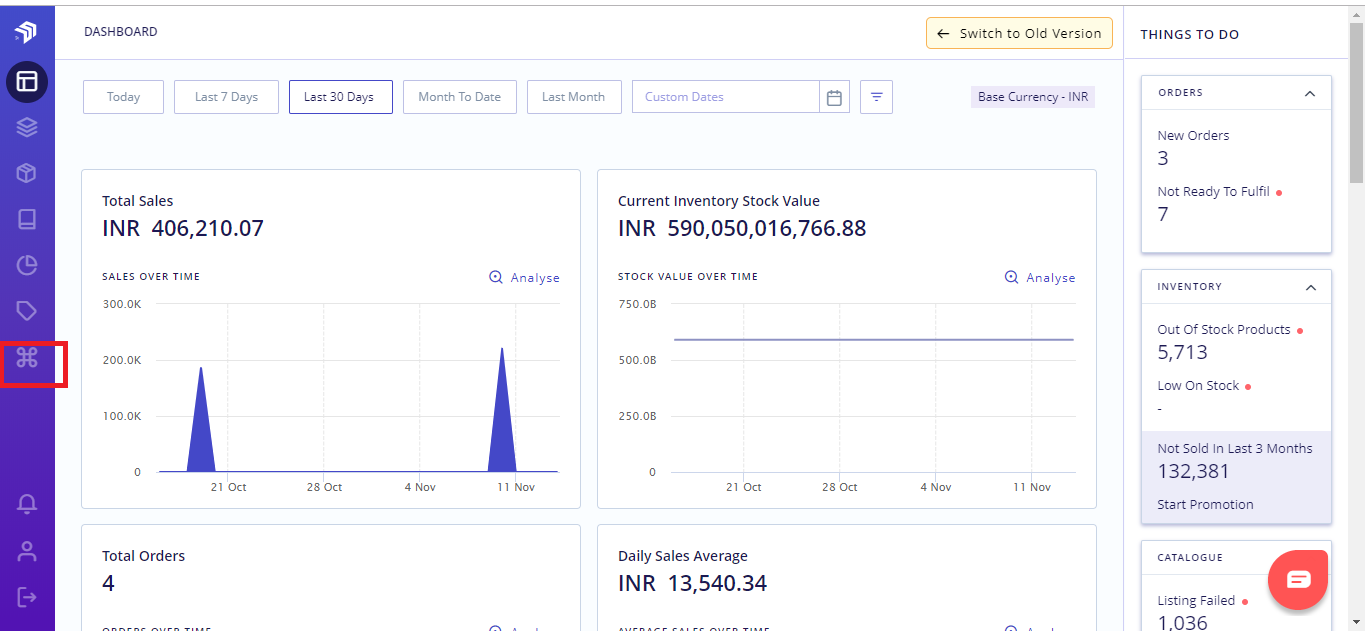Select the Month To Date filter
Viewport: 1365px width, 631px height.
pos(460,97)
